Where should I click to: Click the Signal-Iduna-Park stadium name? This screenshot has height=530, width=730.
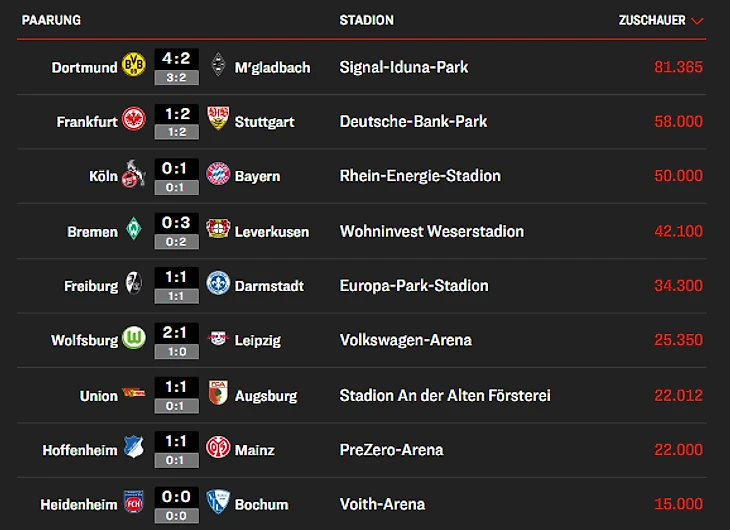click(x=404, y=67)
